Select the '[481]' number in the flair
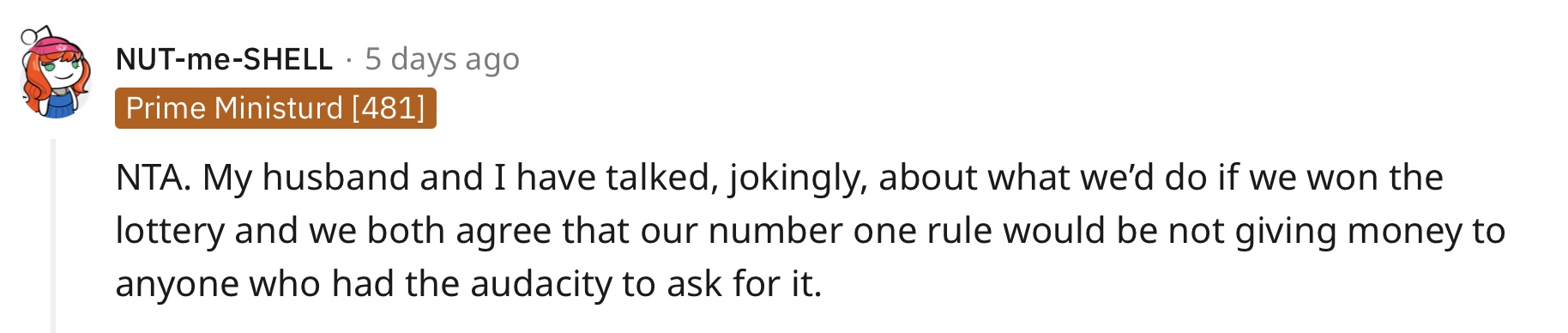 coord(388,109)
